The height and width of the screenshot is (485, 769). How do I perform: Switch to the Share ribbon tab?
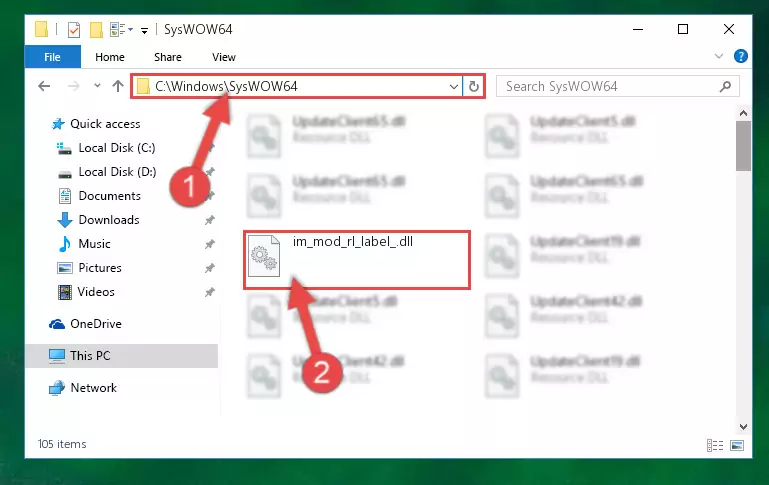coord(168,57)
